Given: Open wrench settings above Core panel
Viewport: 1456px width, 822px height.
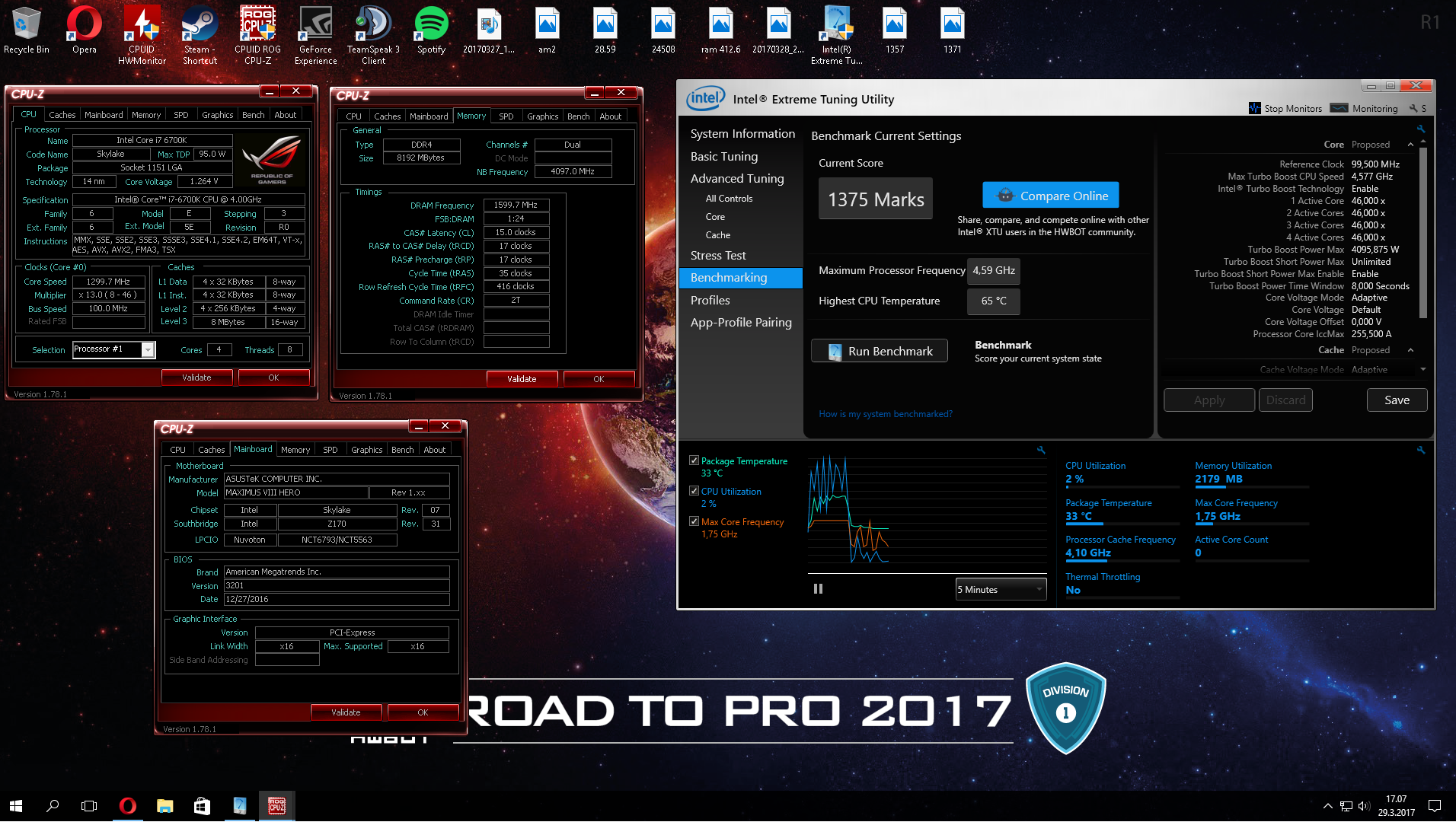Looking at the screenshot, I should click(1421, 129).
